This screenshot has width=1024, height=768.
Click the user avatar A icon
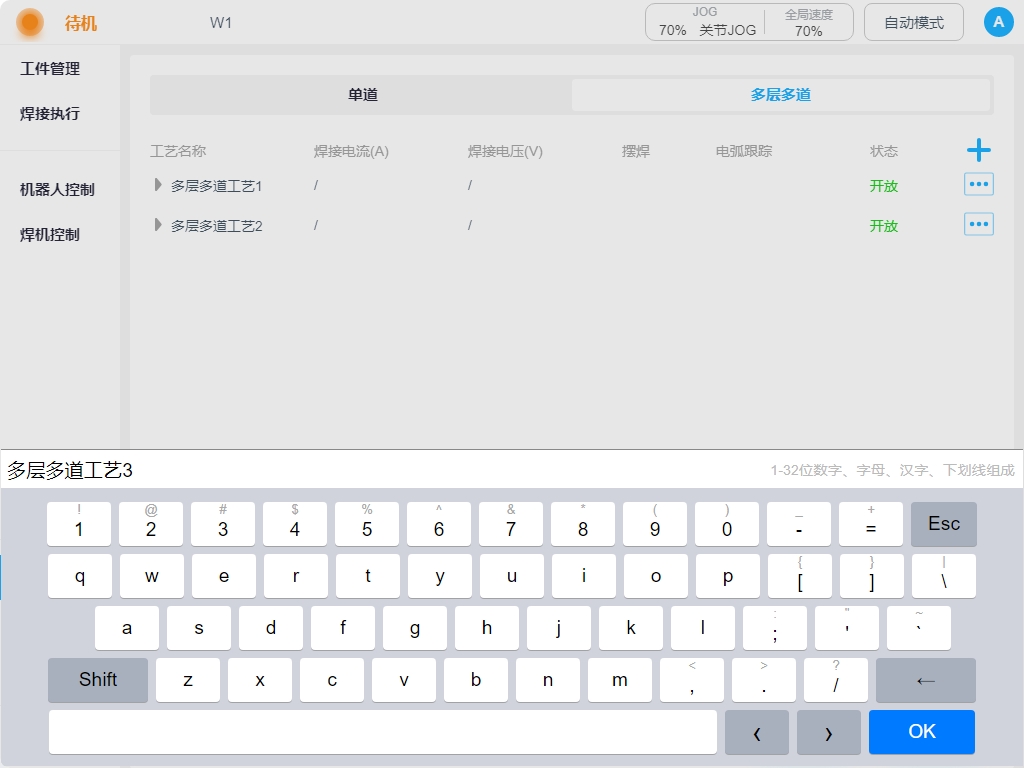pos(998,22)
